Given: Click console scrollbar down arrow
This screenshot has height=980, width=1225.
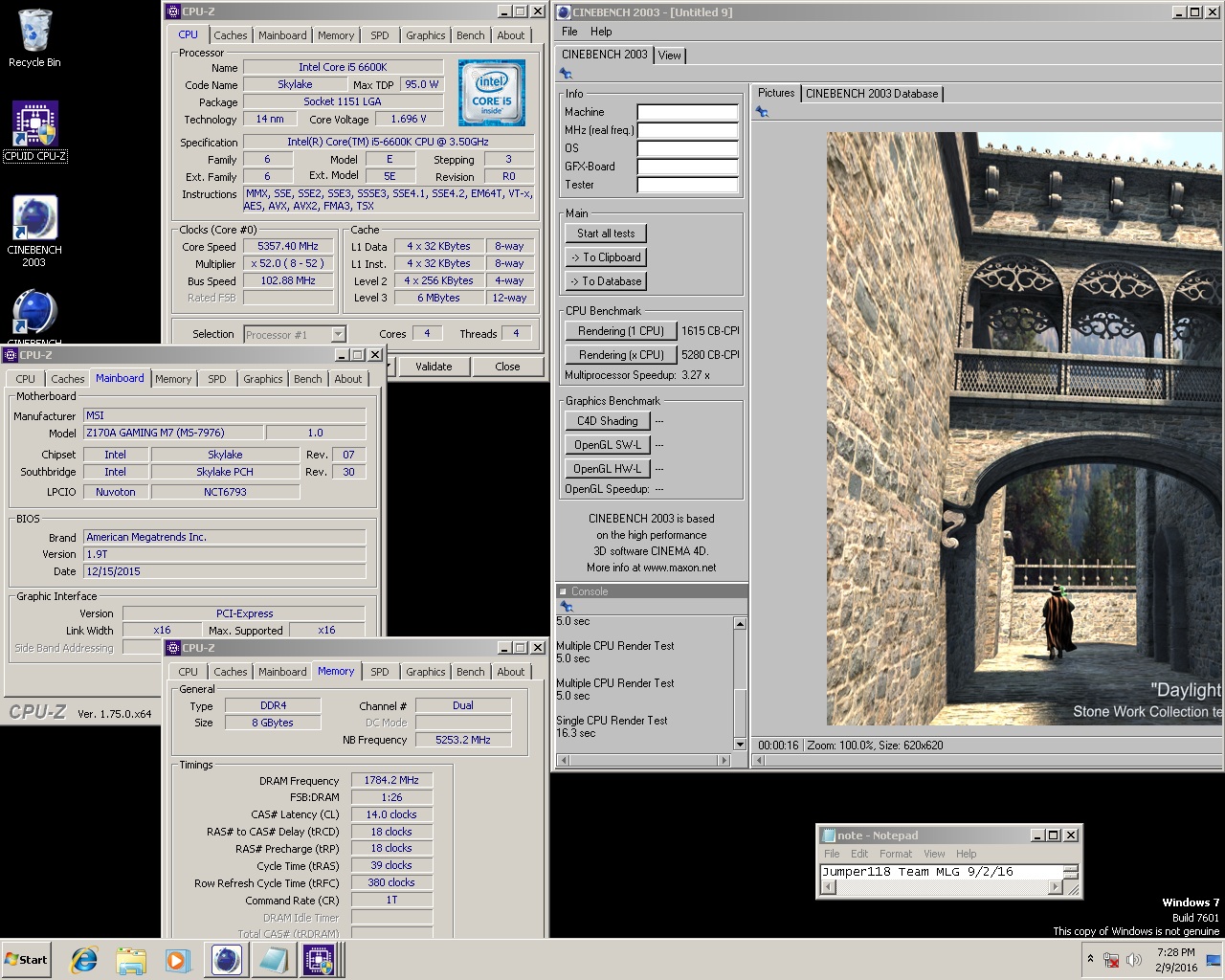Looking at the screenshot, I should point(740,745).
